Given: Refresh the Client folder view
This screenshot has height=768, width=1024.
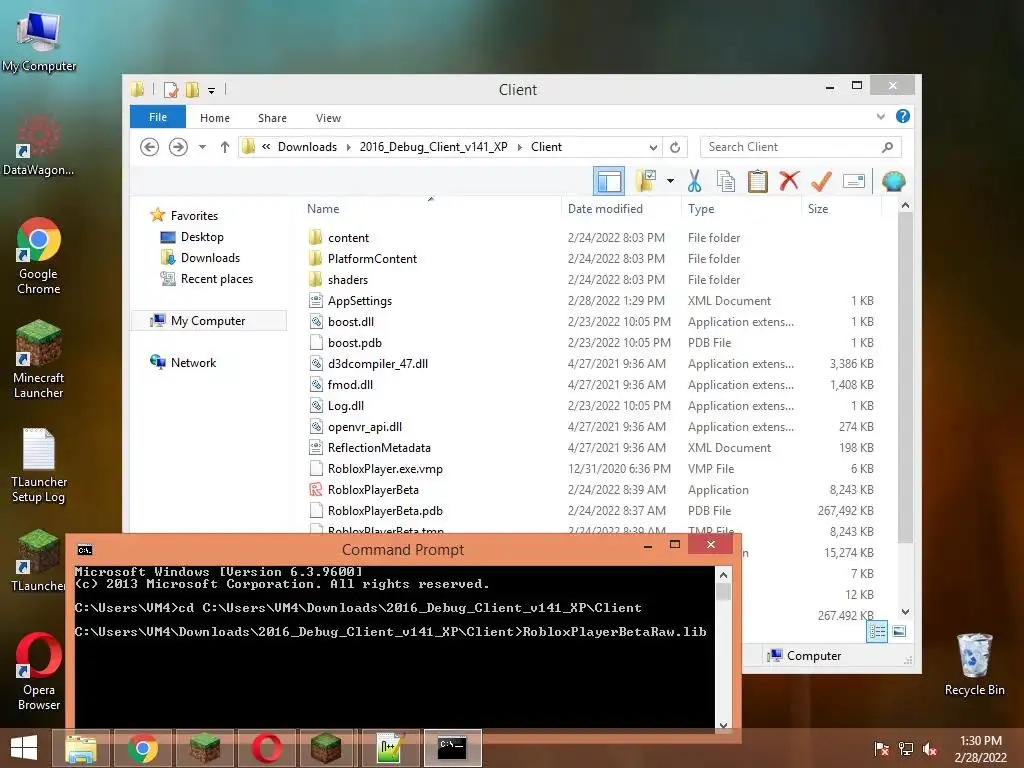Looking at the screenshot, I should [675, 147].
